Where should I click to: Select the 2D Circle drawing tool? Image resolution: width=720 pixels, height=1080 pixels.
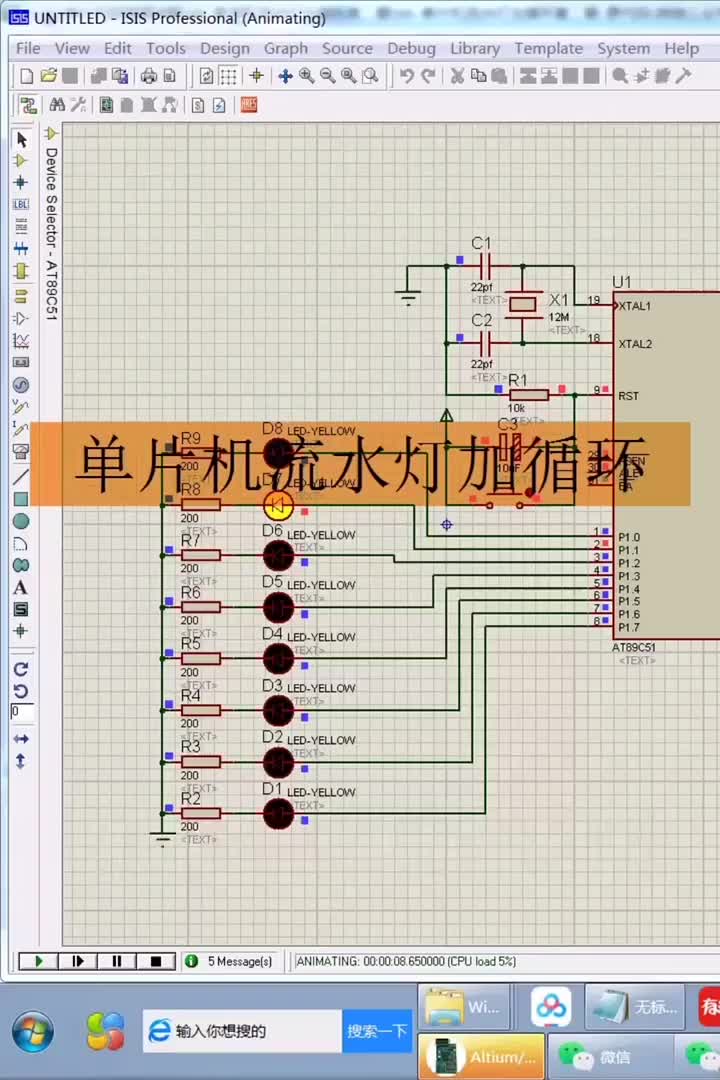(21, 521)
